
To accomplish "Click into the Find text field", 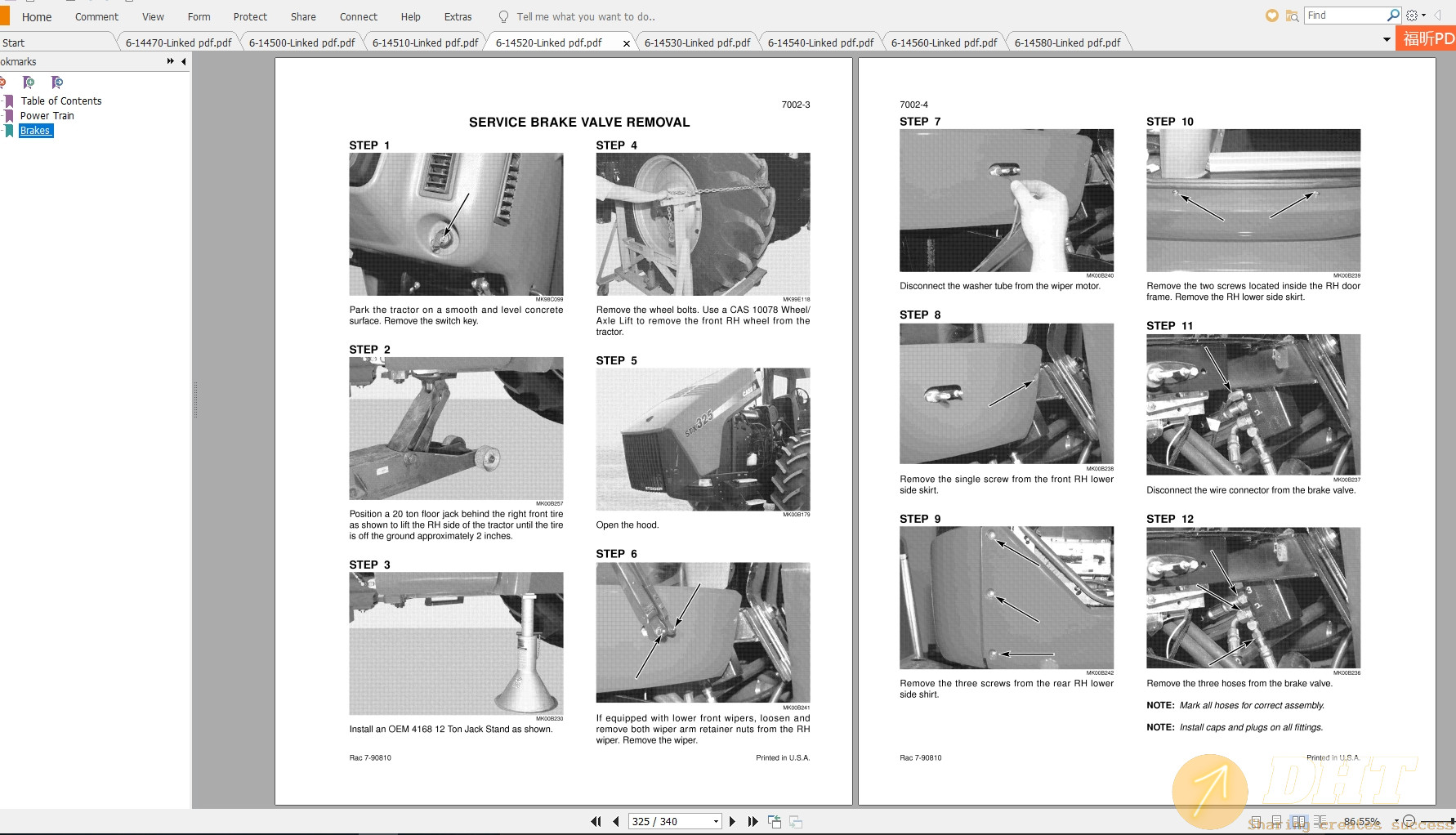I will (x=1344, y=16).
